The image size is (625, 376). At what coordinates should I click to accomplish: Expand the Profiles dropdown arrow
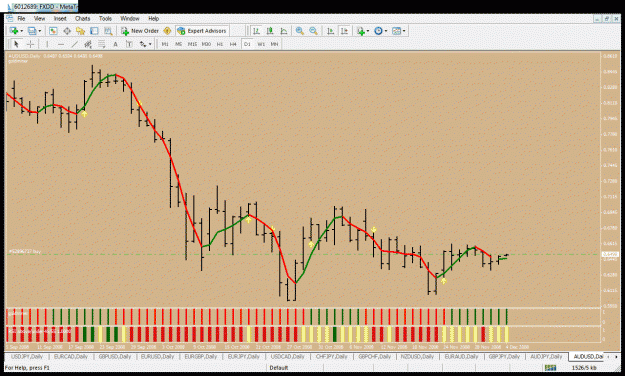(x=39, y=31)
